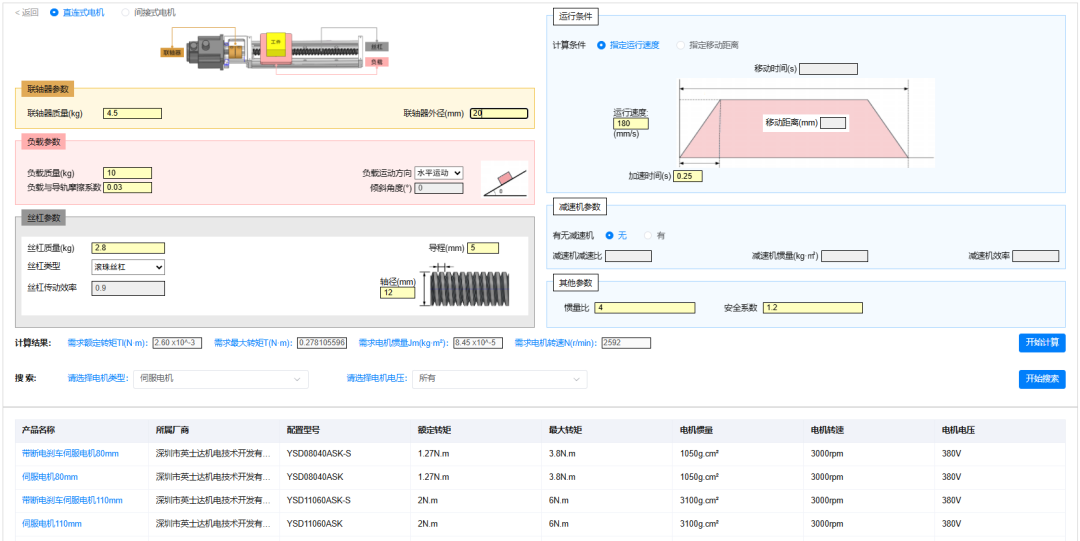Select 有 for reducer presence
Image resolution: width=1080 pixels, height=541 pixels.
tap(648, 236)
